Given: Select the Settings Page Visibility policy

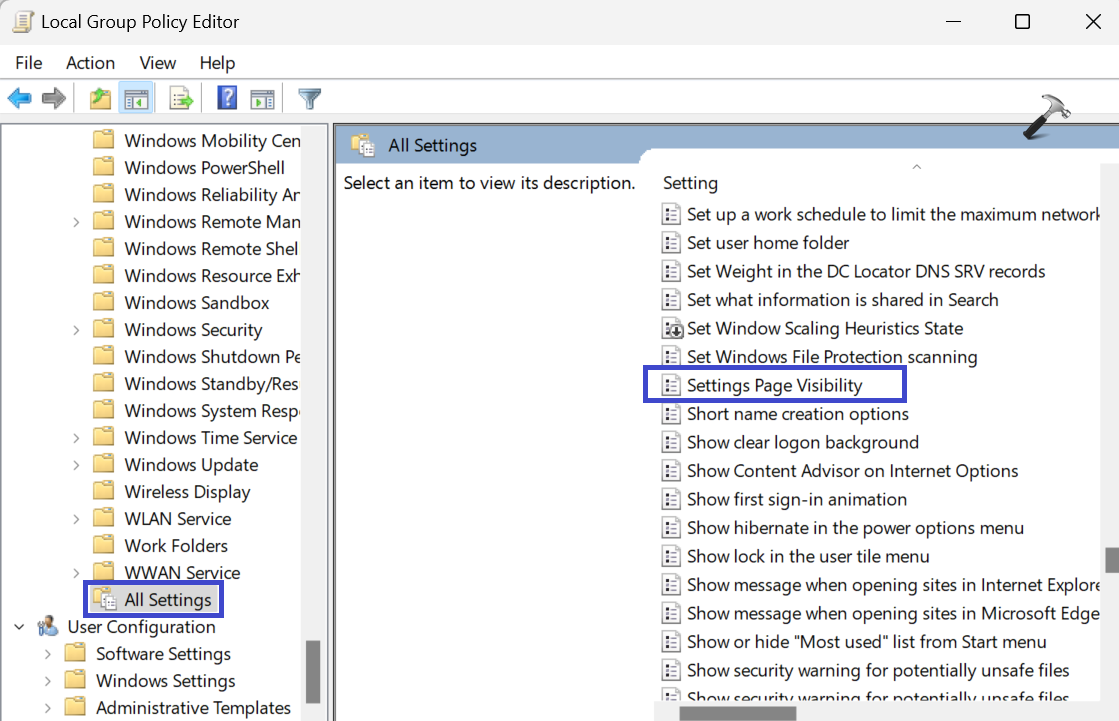Looking at the screenshot, I should coord(774,385).
